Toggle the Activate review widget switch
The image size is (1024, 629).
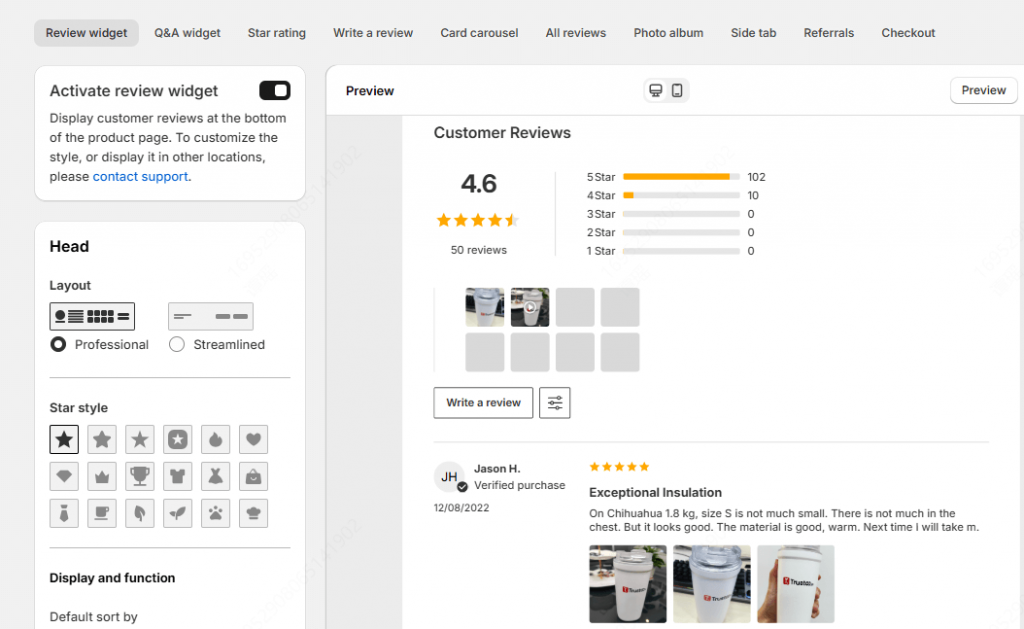[x=274, y=90]
